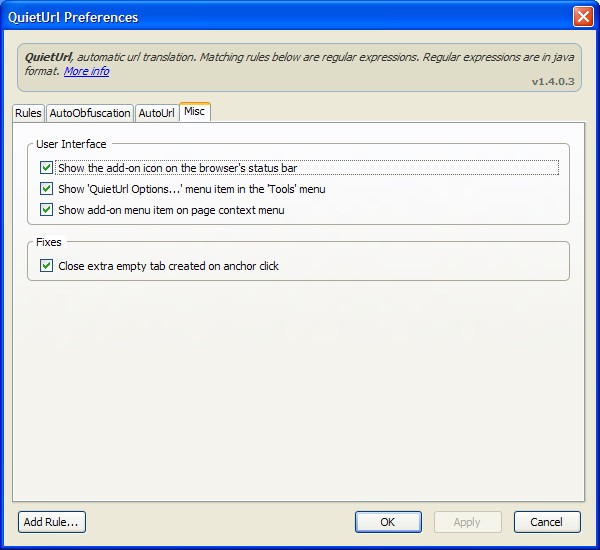This screenshot has height=550, width=600.
Task: Select the AutoUrl tab
Action: tap(157, 113)
